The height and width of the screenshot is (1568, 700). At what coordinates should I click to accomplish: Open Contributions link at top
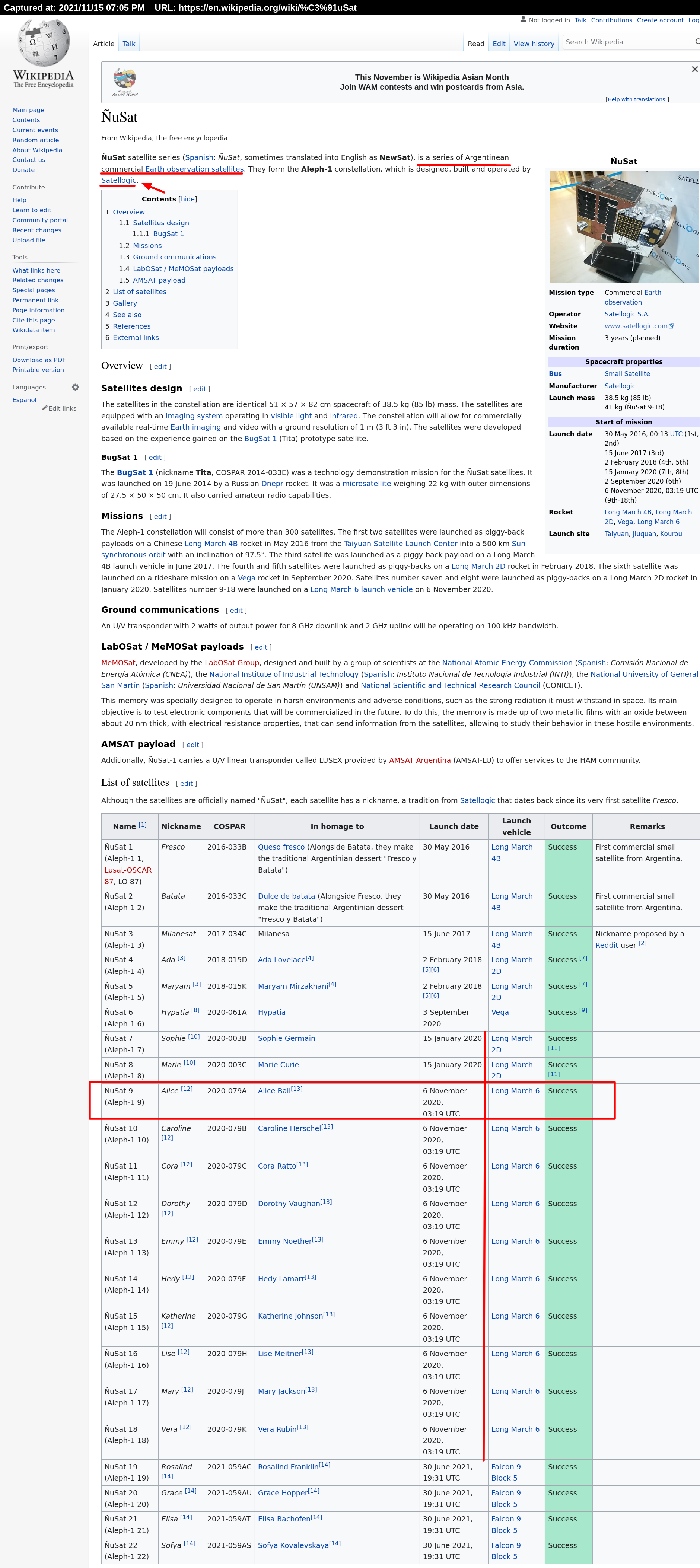point(611,20)
